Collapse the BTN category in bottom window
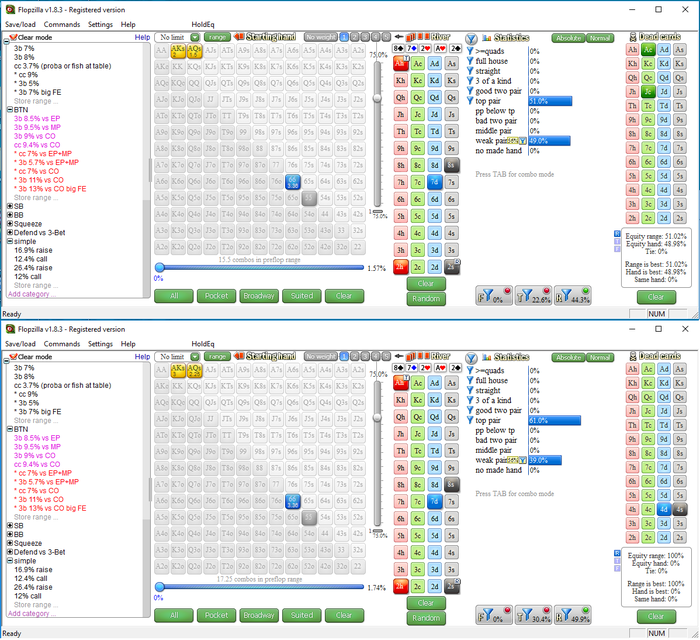Screen dimensions: 700x640 10,429
